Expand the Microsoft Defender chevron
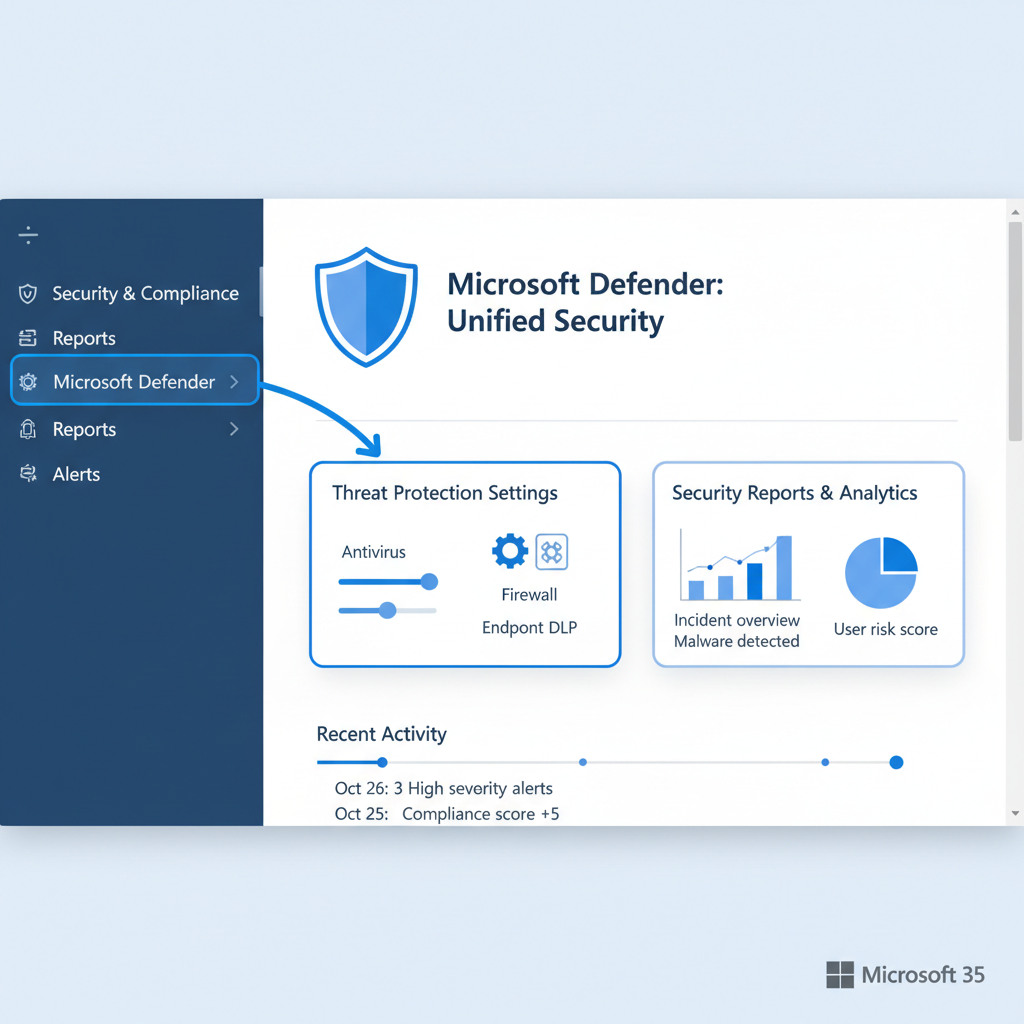Viewport: 1024px width, 1024px height. click(x=234, y=381)
